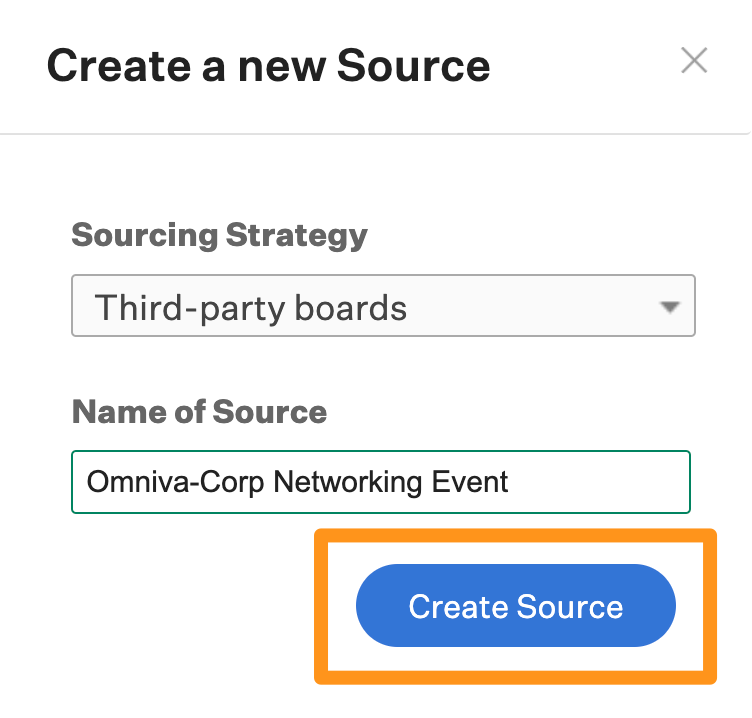Screen dimensions: 752x718
Task: Select the 'Third-party boards' dropdown value
Action: 251,307
